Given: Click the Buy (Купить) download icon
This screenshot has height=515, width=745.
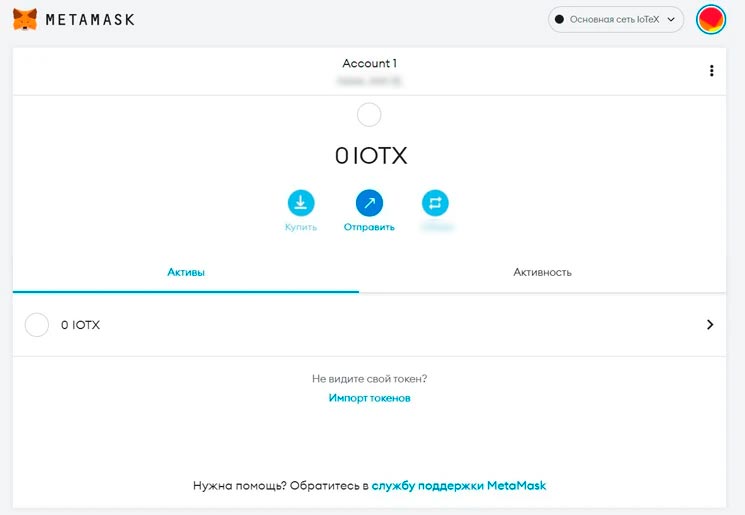Looking at the screenshot, I should (301, 203).
